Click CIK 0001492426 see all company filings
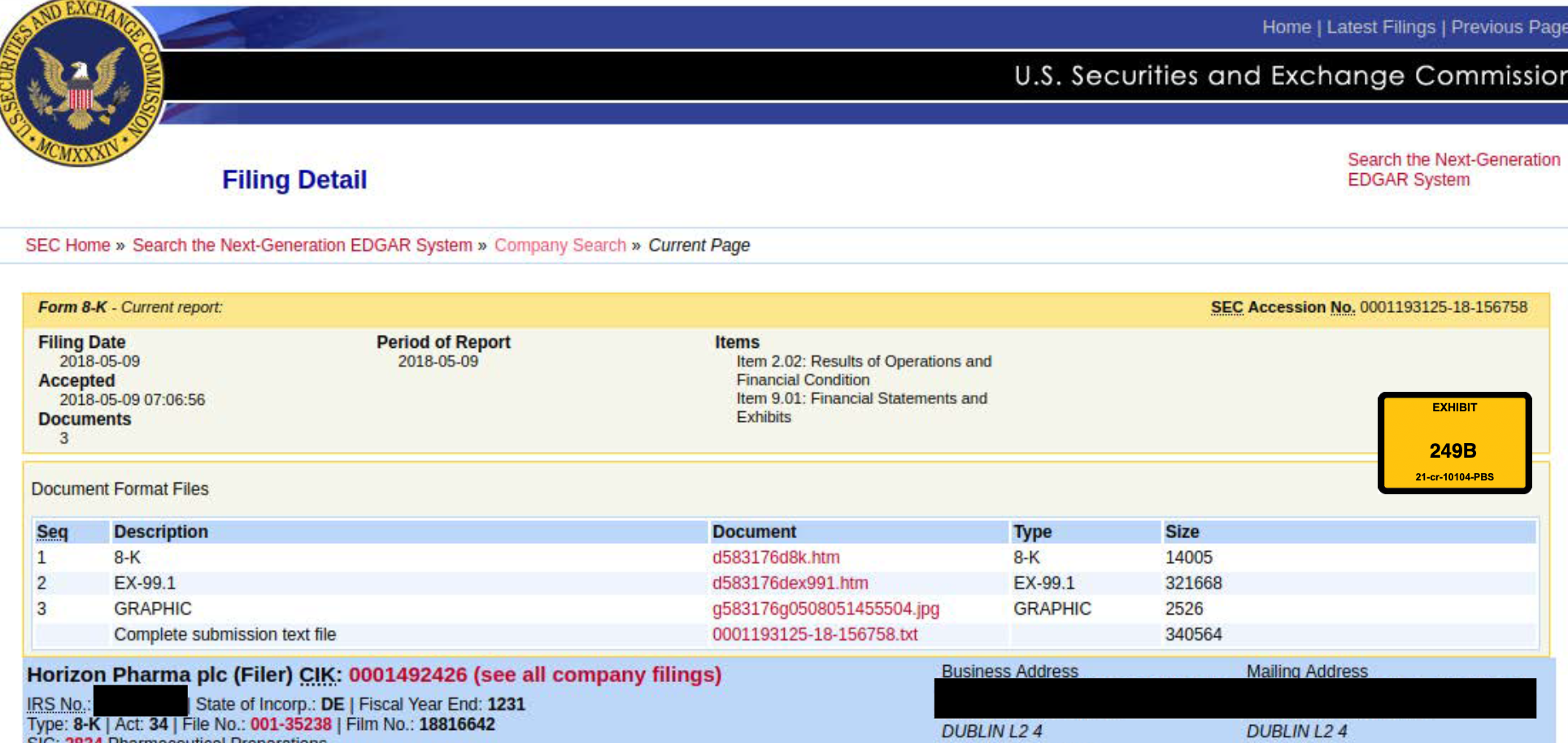Viewport: 1568px width, 743px height. coord(534,675)
